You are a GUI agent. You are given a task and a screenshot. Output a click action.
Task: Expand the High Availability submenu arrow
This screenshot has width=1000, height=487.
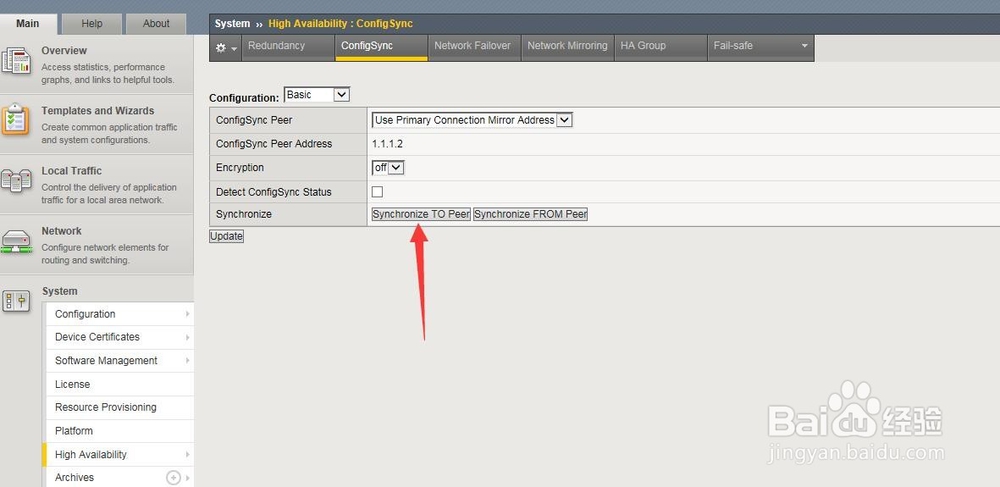pyautogui.click(x=188, y=454)
